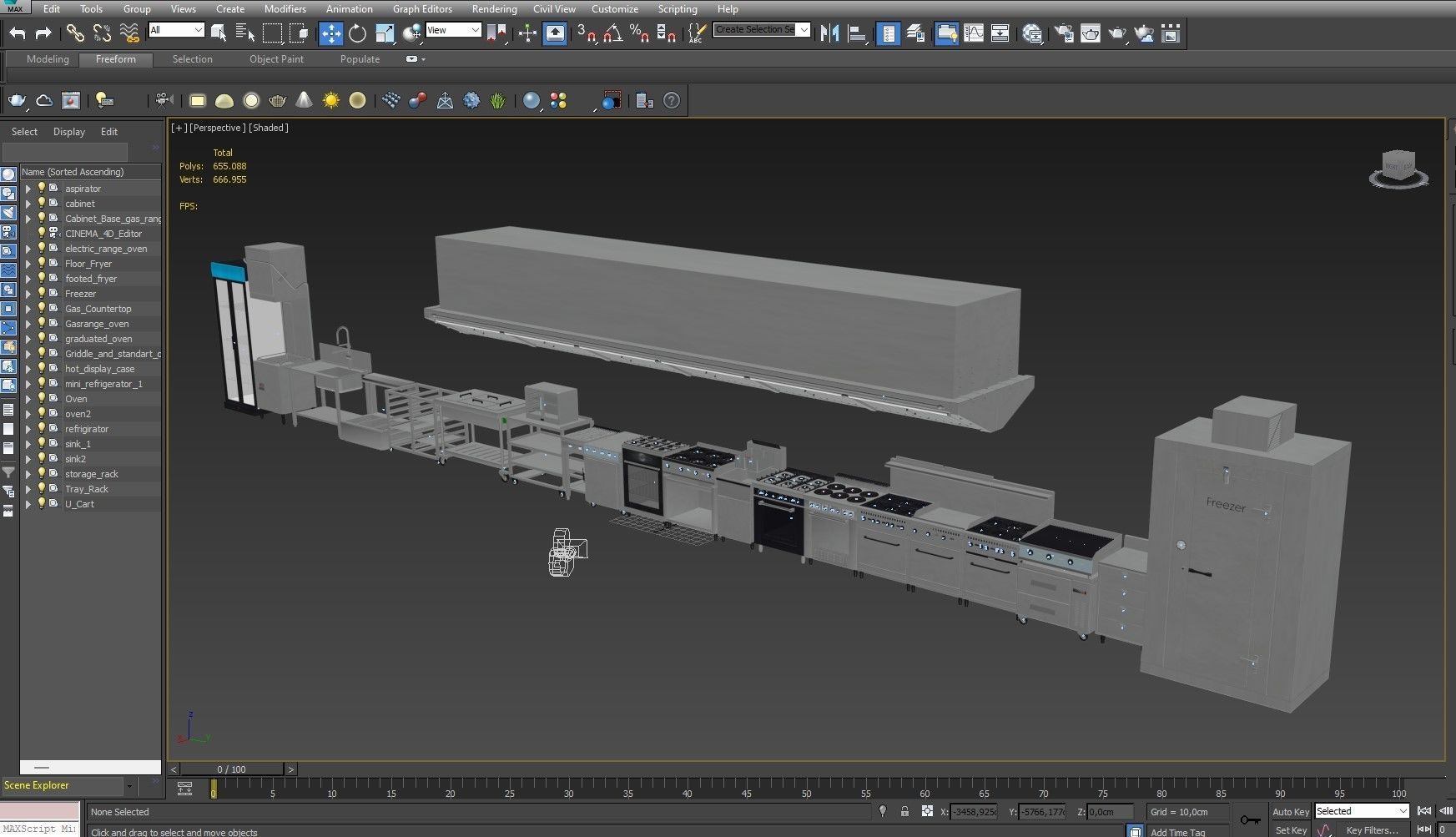Click the Edit Named Selection Sets icon
The height and width of the screenshot is (837, 1456).
[x=696, y=33]
